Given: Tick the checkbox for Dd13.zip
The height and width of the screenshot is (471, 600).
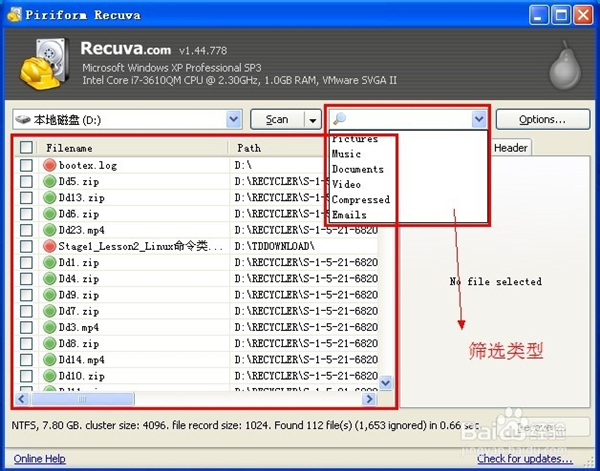Looking at the screenshot, I should pos(26,197).
